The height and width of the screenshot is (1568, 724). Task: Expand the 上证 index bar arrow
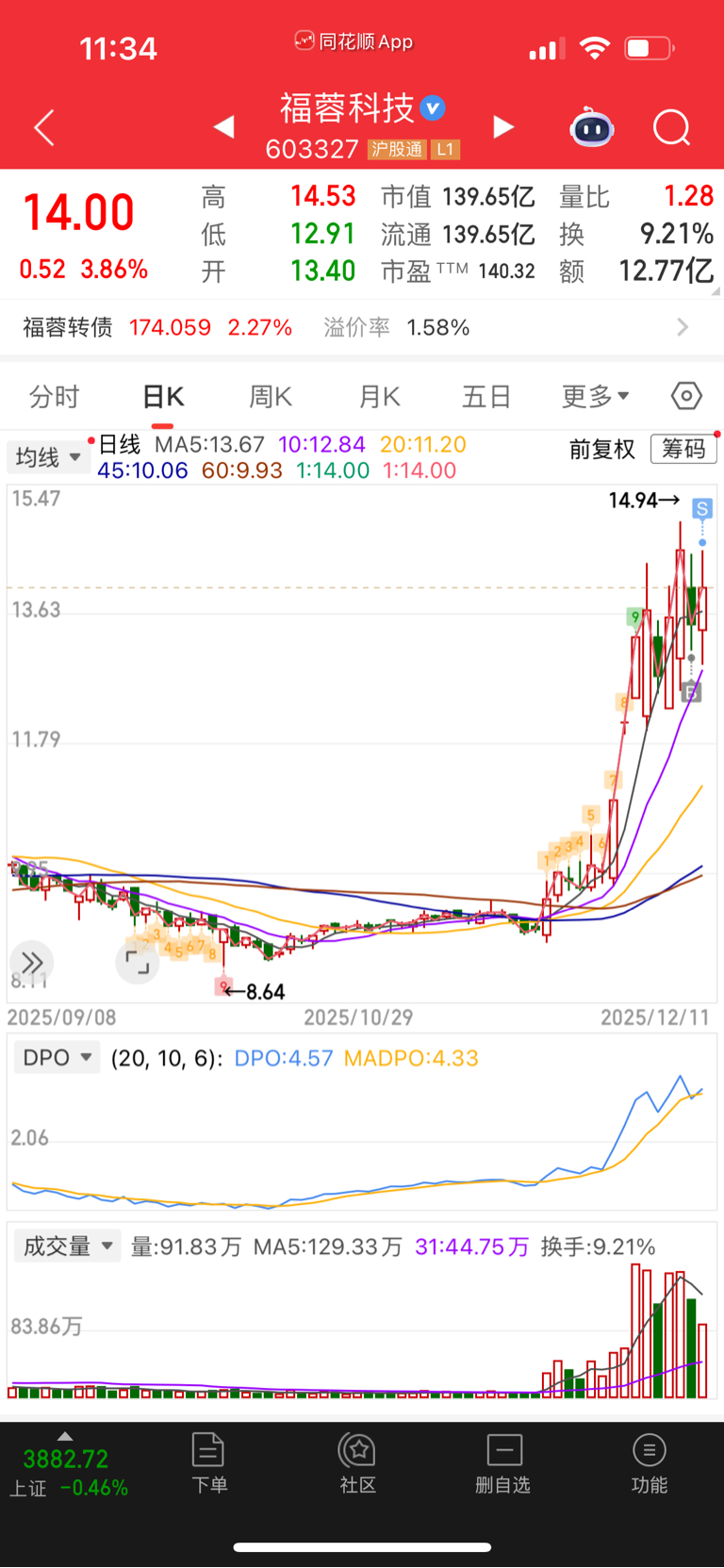(64, 1436)
